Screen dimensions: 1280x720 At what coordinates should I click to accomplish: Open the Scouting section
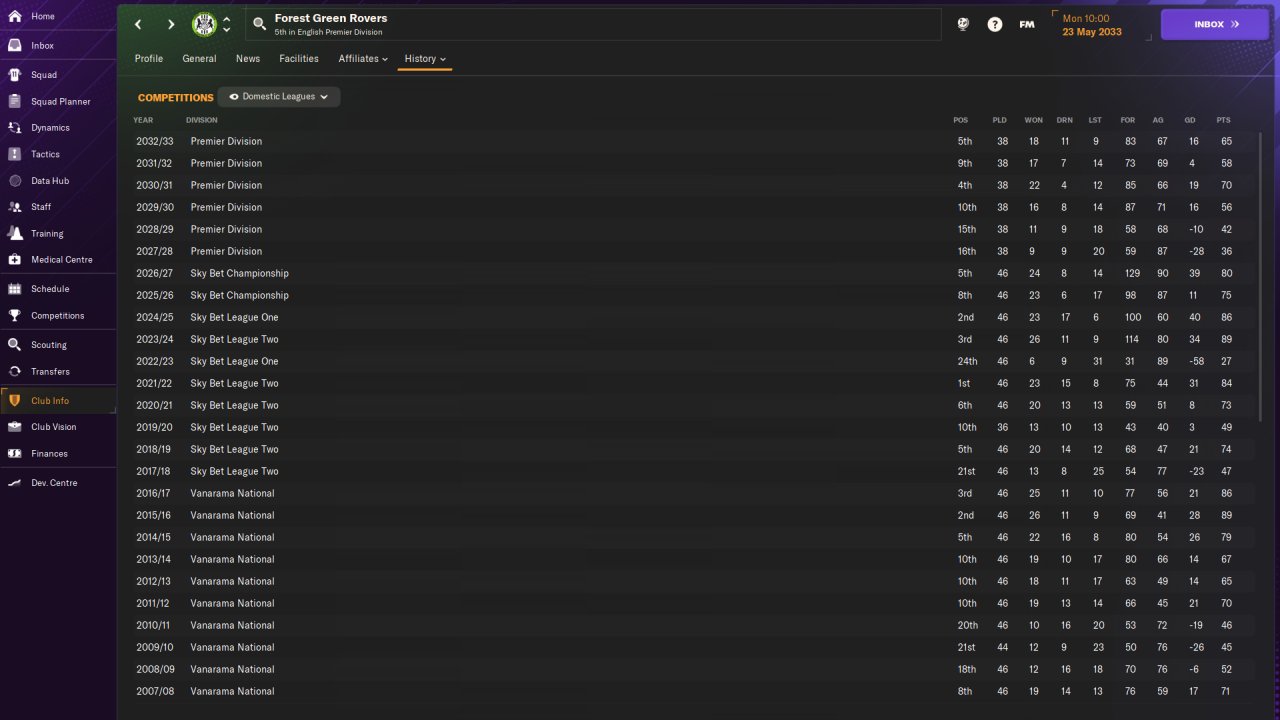pos(58,345)
